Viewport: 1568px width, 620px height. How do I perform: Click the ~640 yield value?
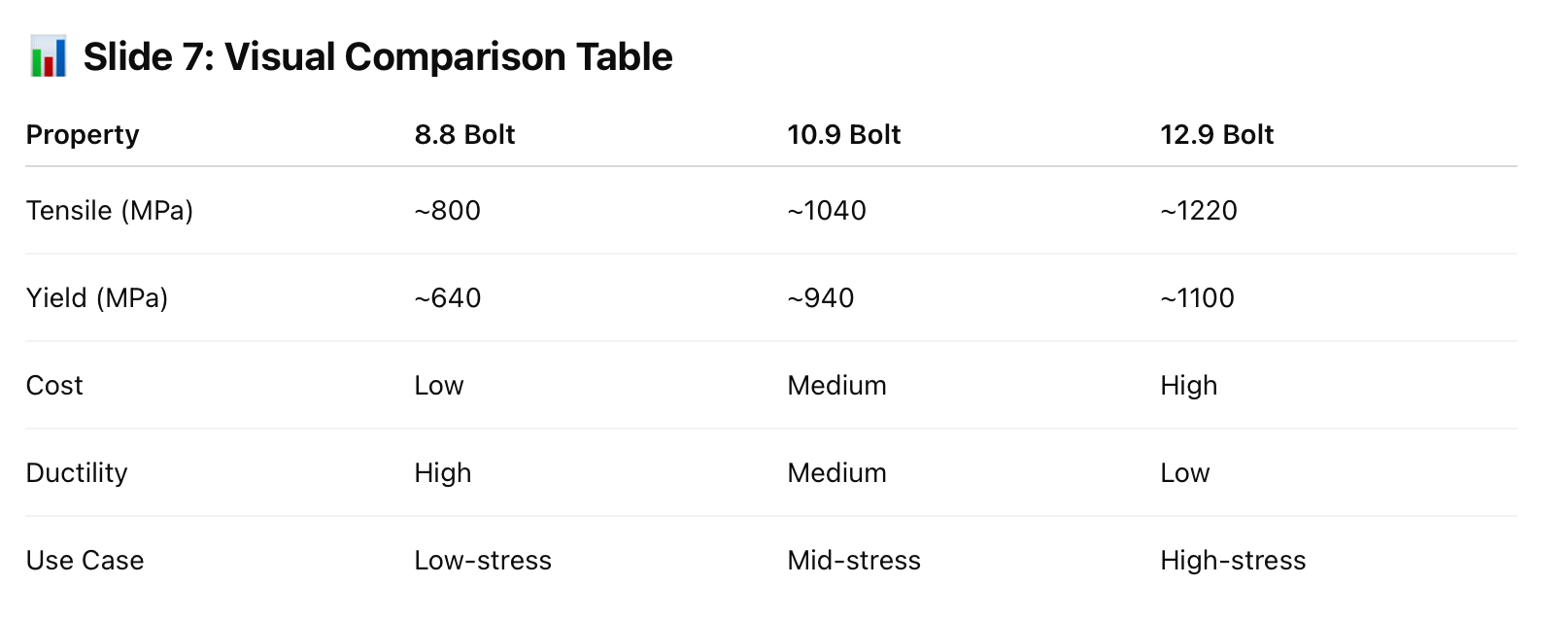448,298
